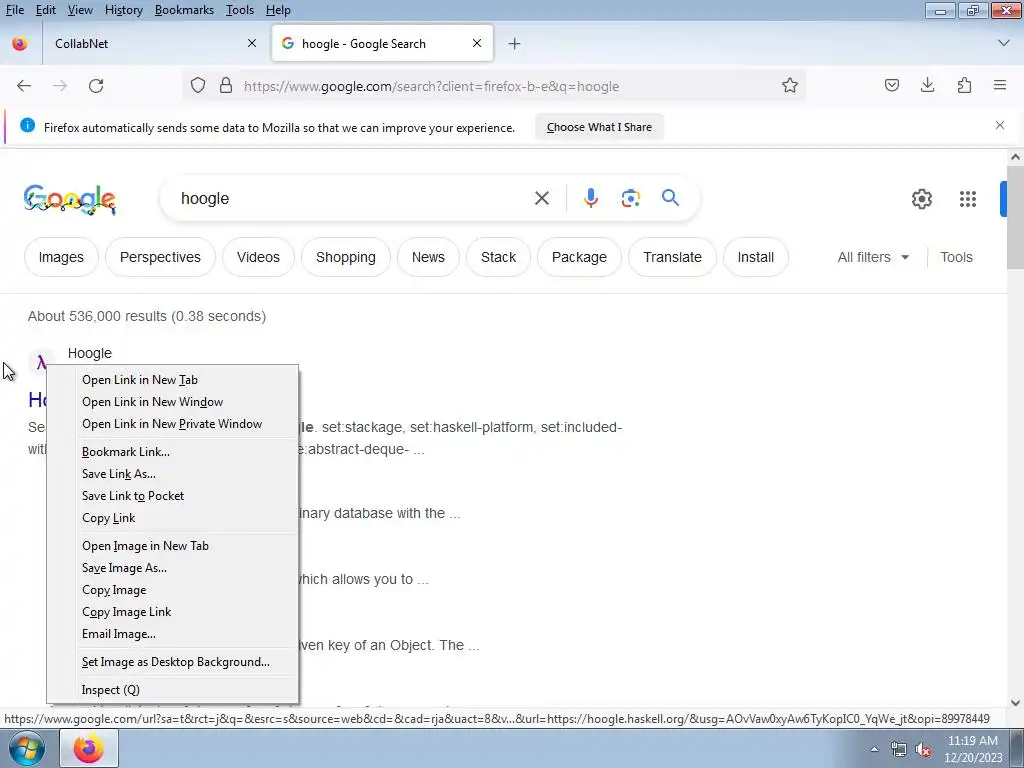Open tracking protection shield icon
Viewport: 1024px width, 768px height.
pyautogui.click(x=198, y=86)
